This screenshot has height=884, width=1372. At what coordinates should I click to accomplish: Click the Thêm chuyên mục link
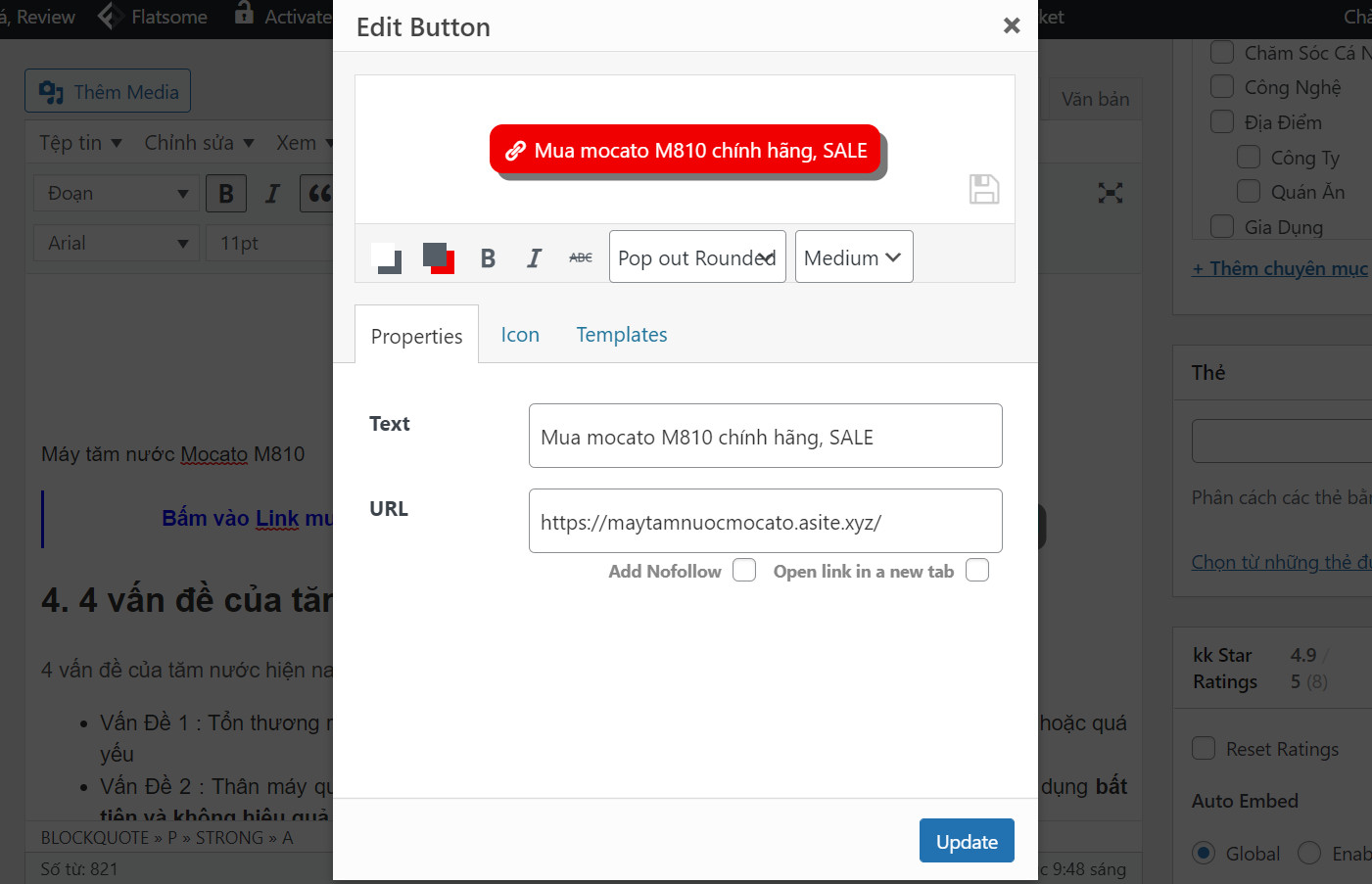1280,268
